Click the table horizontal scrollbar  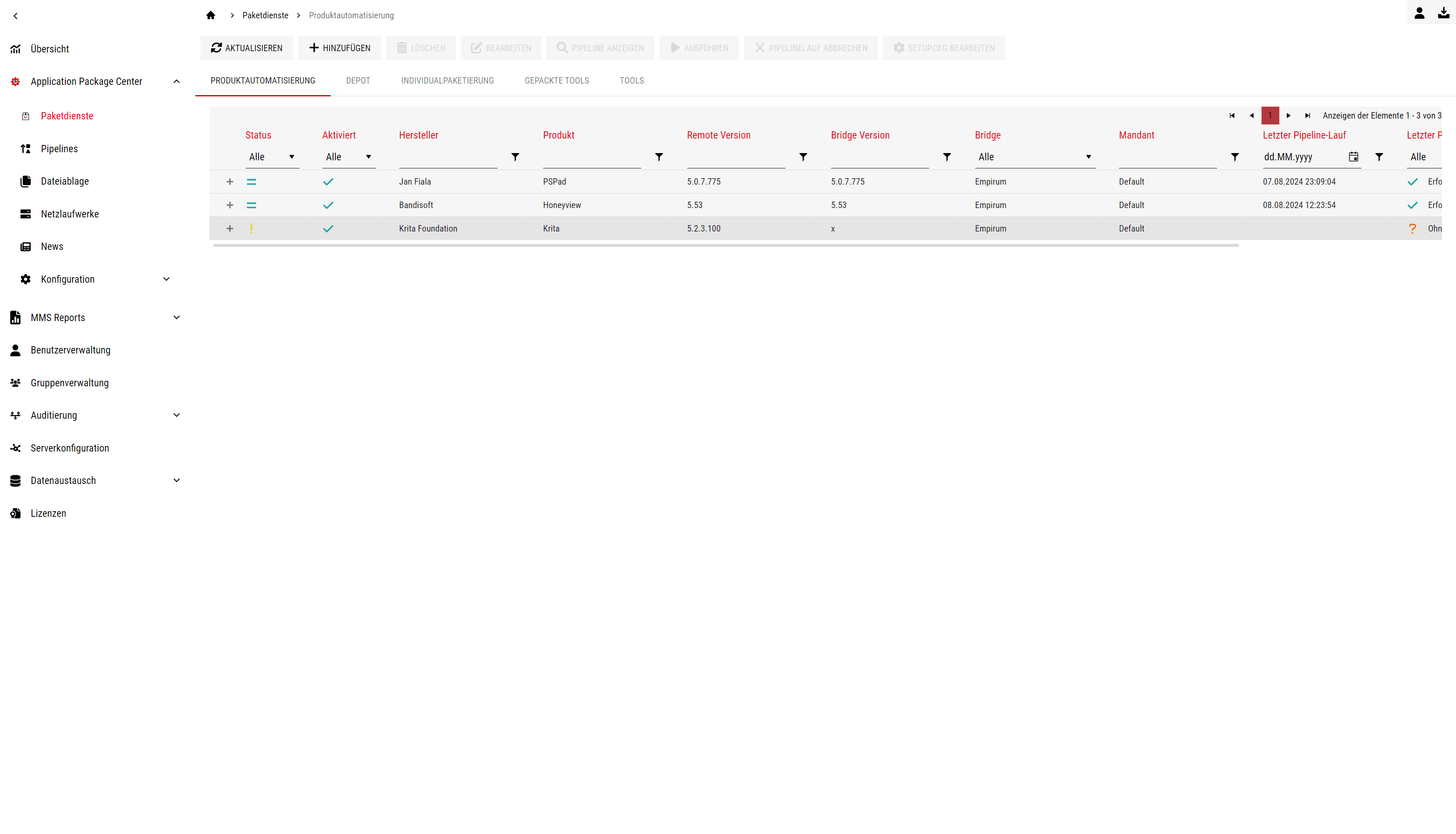(726, 246)
